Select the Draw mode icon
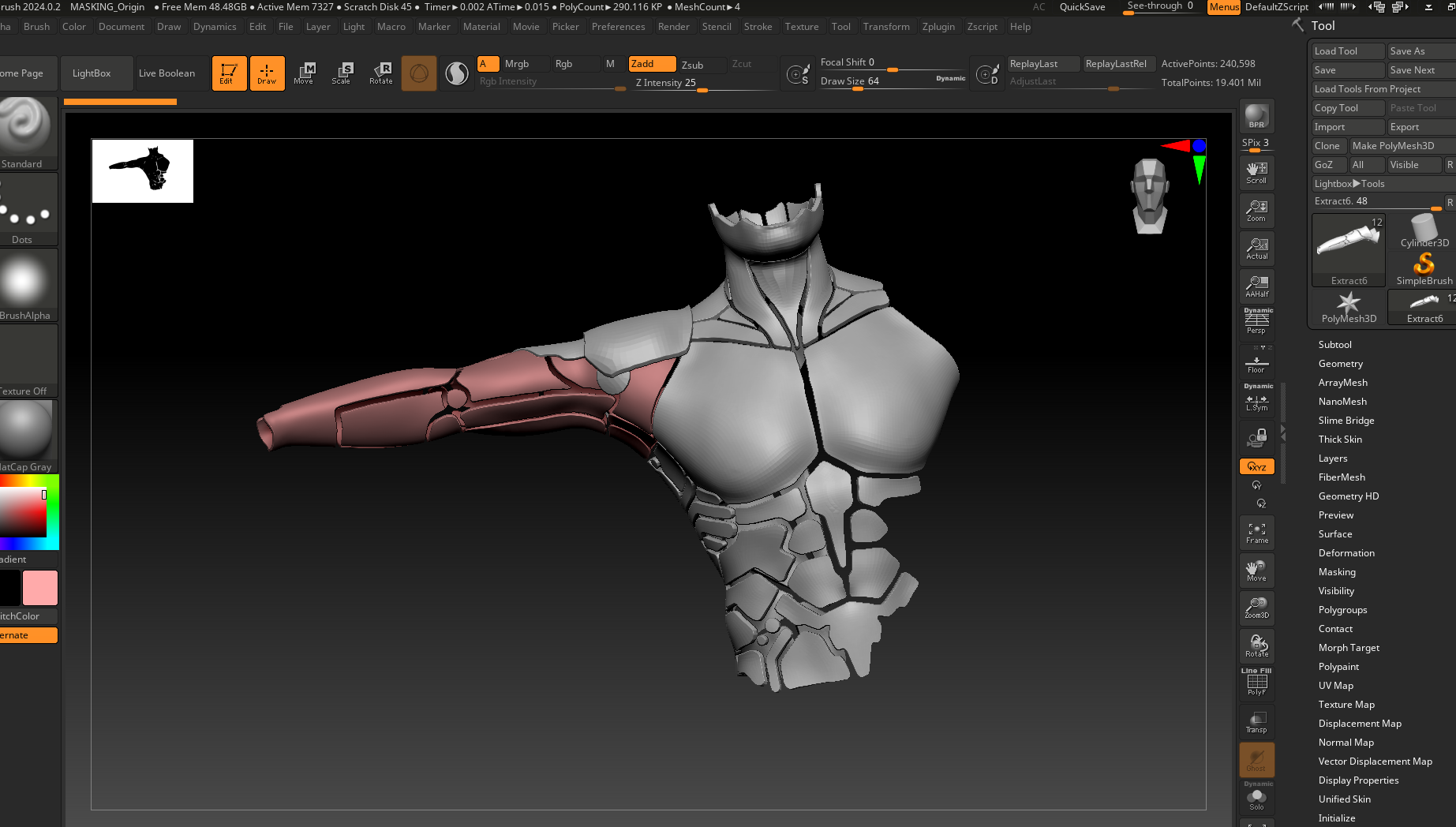 tap(267, 73)
